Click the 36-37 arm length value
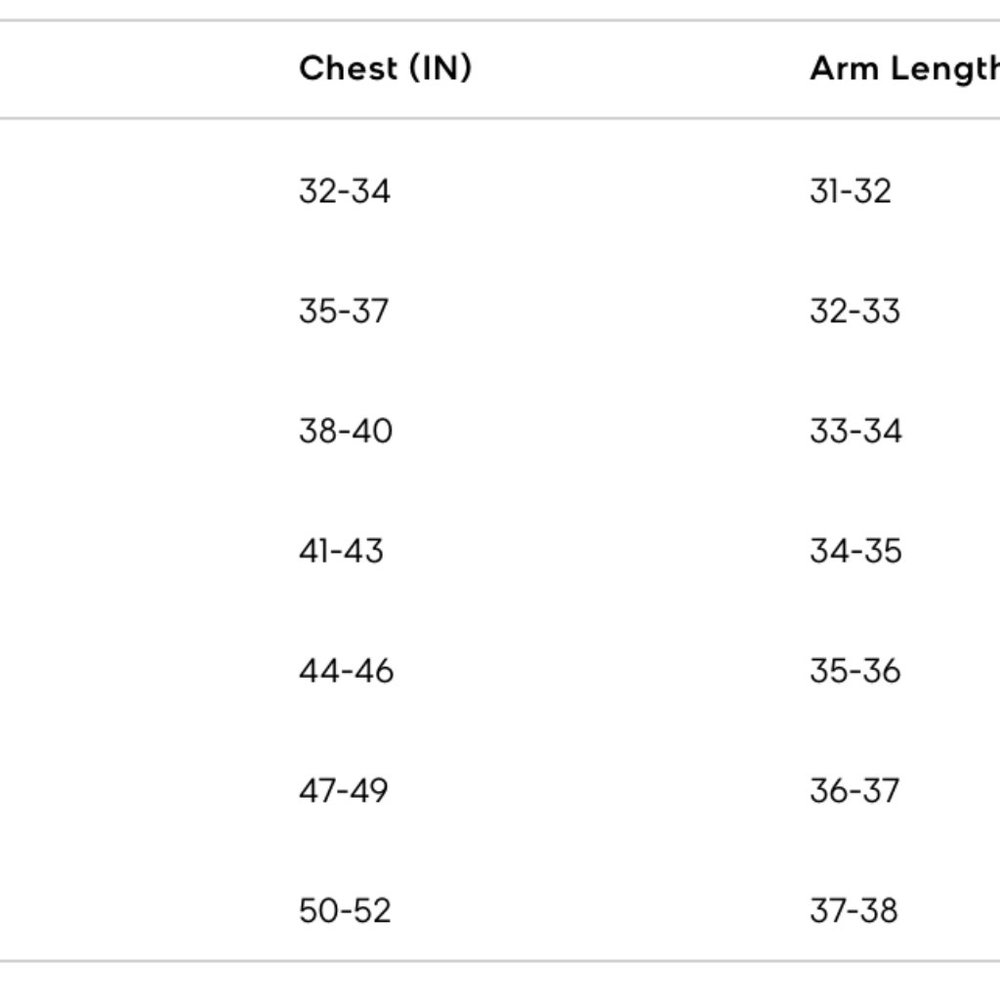Viewport: 1000px width, 1000px height. click(855, 791)
